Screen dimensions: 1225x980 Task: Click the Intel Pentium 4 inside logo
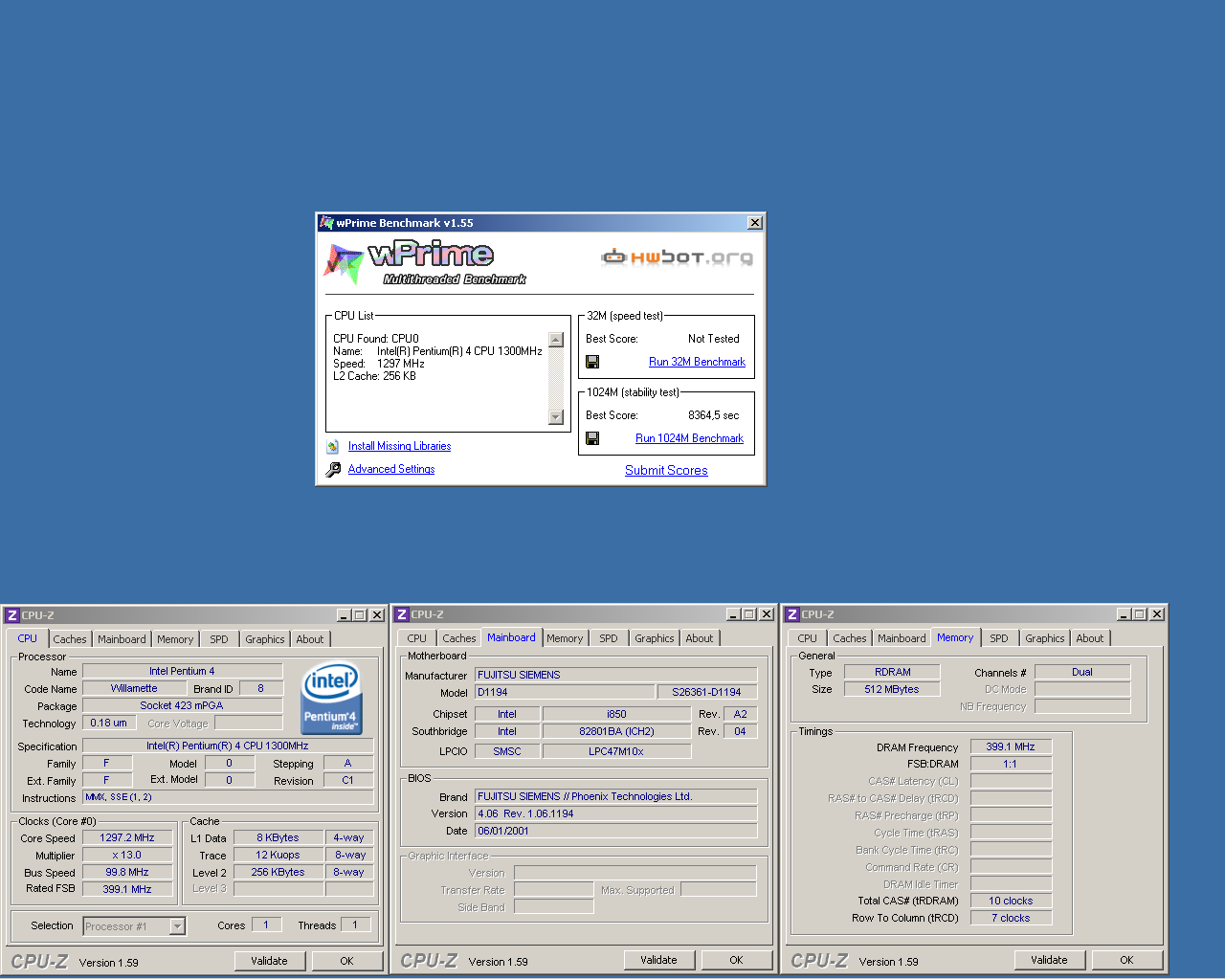point(331,698)
